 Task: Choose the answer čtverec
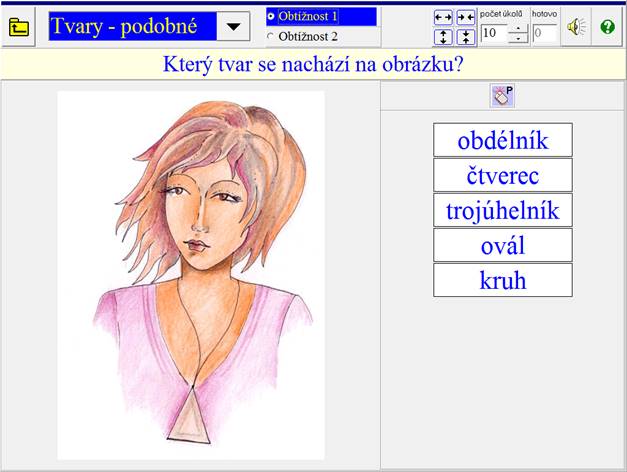point(503,175)
